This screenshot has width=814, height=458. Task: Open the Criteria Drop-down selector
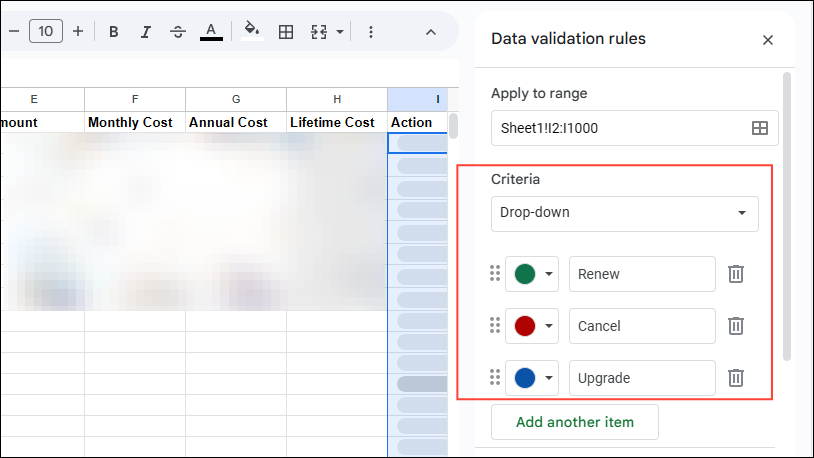(625, 213)
